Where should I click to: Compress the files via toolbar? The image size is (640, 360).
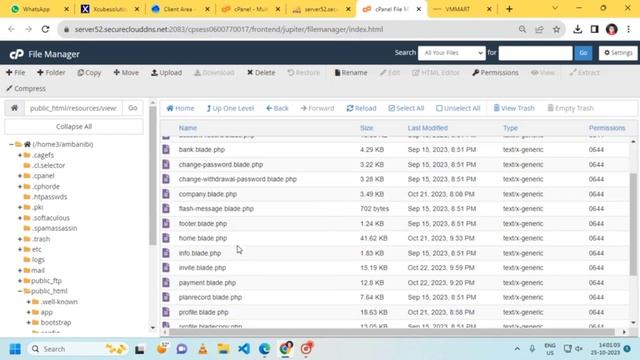(26, 89)
